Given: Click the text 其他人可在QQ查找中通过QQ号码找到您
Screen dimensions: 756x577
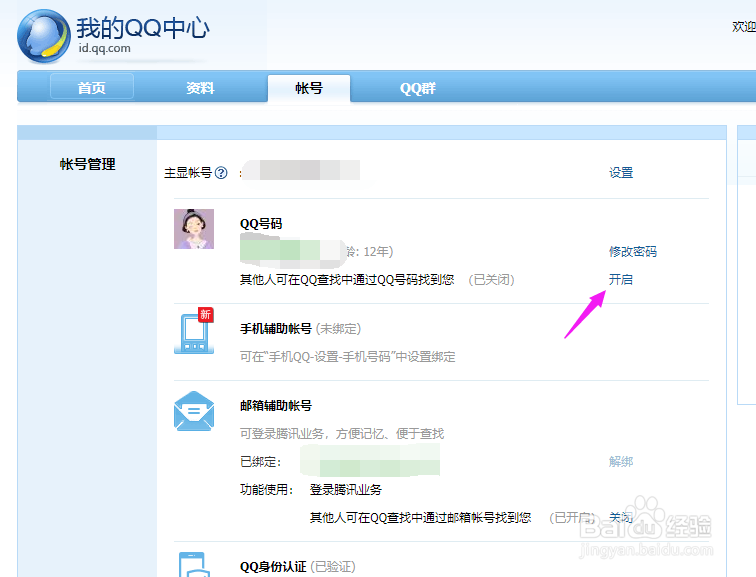Looking at the screenshot, I should [347, 280].
